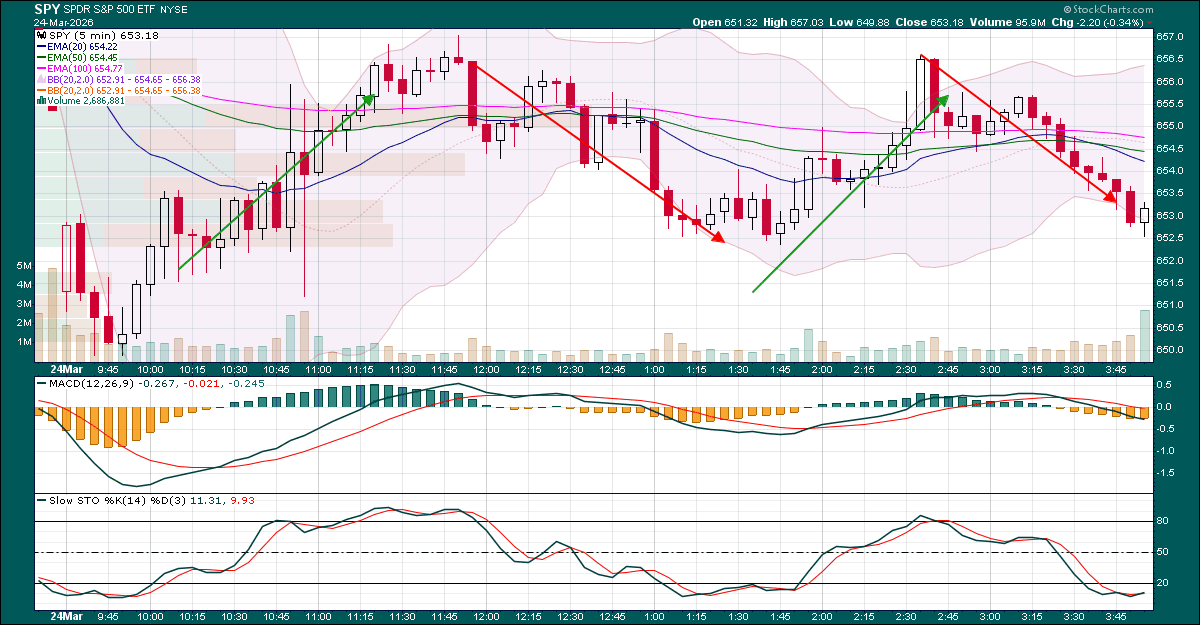Click the -1.0 MACD axis label
The height and width of the screenshot is (625, 1200).
point(1167,450)
